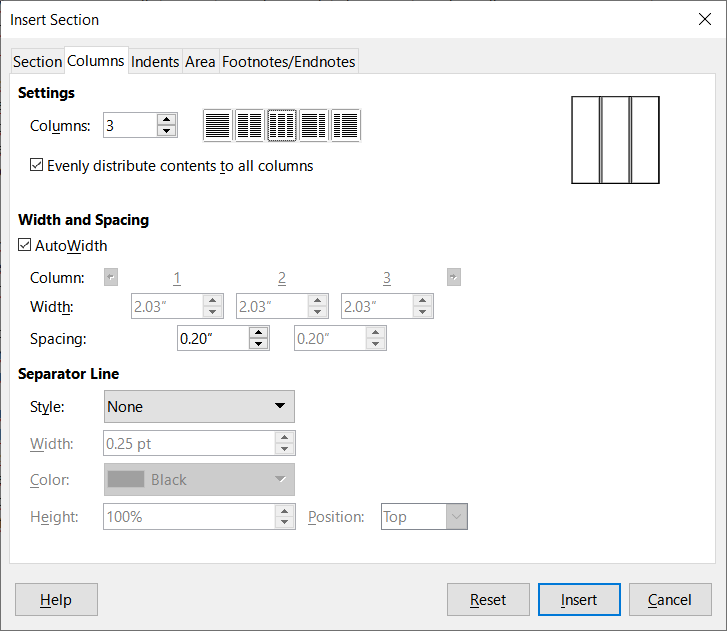727x631 pixels.
Task: Open the Footnotes/Endnotes tab
Action: (288, 61)
